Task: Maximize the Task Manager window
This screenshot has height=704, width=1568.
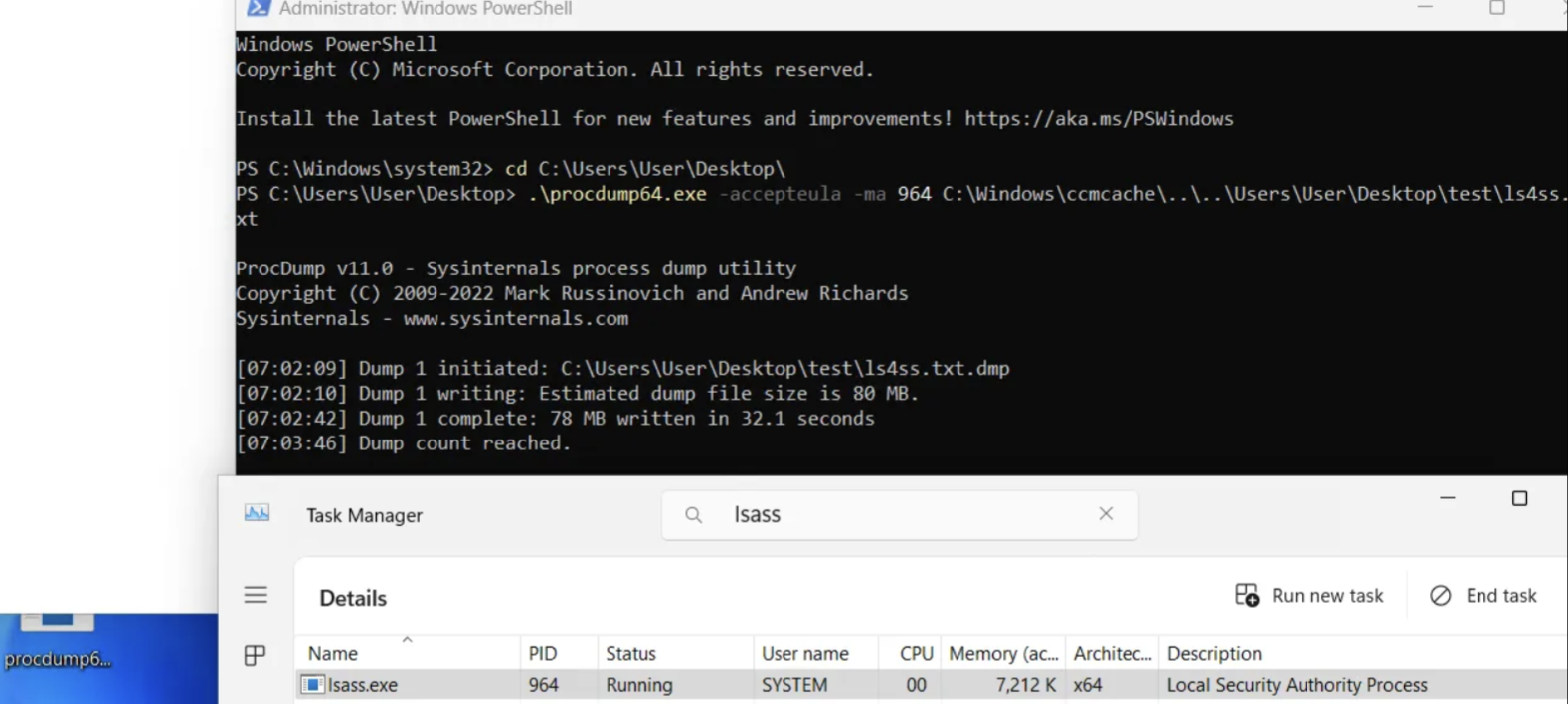Action: (1519, 499)
